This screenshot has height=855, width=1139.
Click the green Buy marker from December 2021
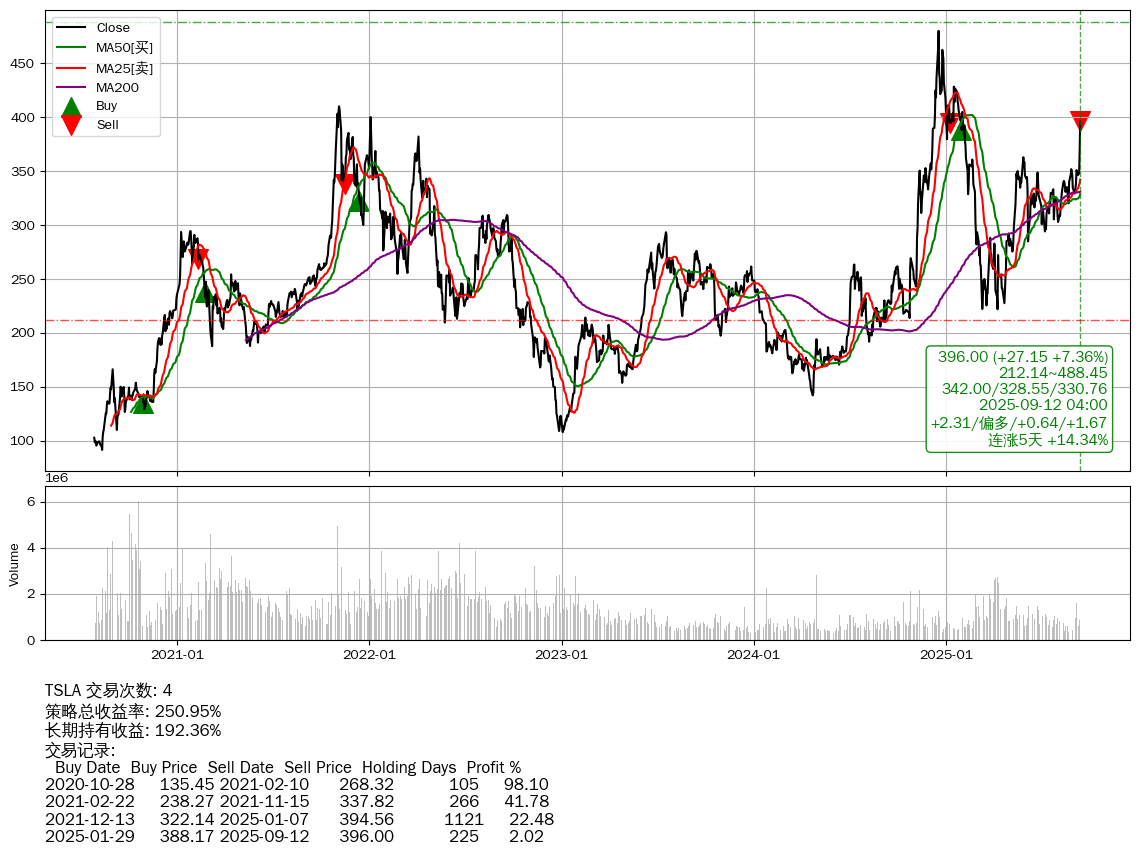pyautogui.click(x=359, y=202)
